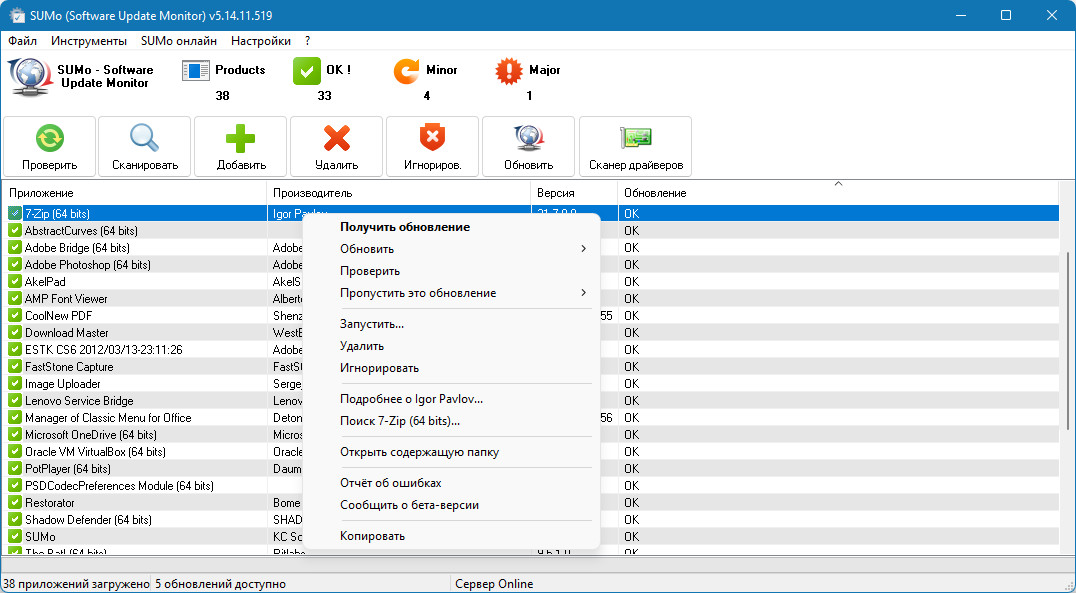Click the green check icon beside PotPlayer
The width and height of the screenshot is (1076, 593).
[x=15, y=469]
